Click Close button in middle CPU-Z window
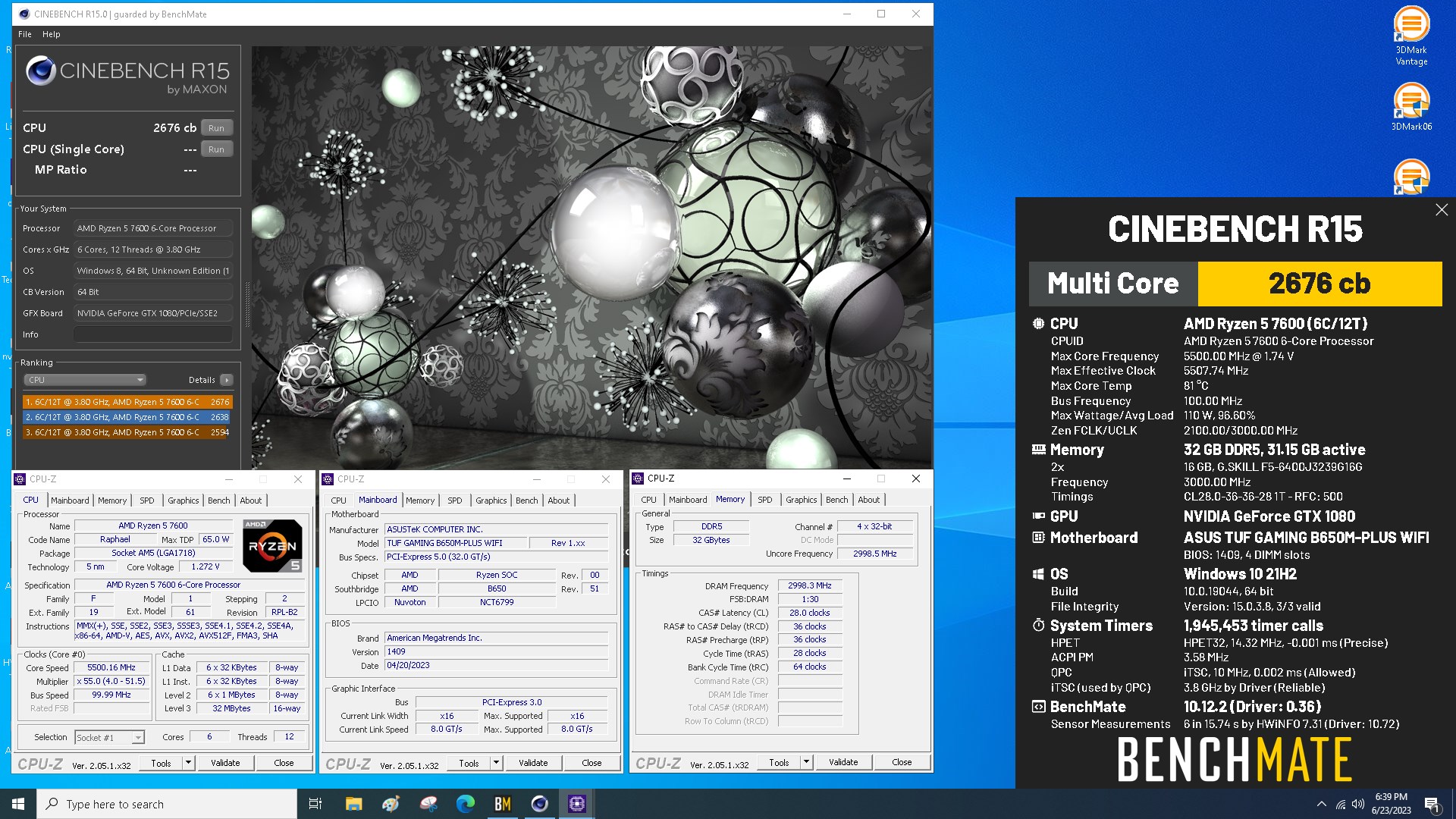The height and width of the screenshot is (819, 1456). pos(591,764)
